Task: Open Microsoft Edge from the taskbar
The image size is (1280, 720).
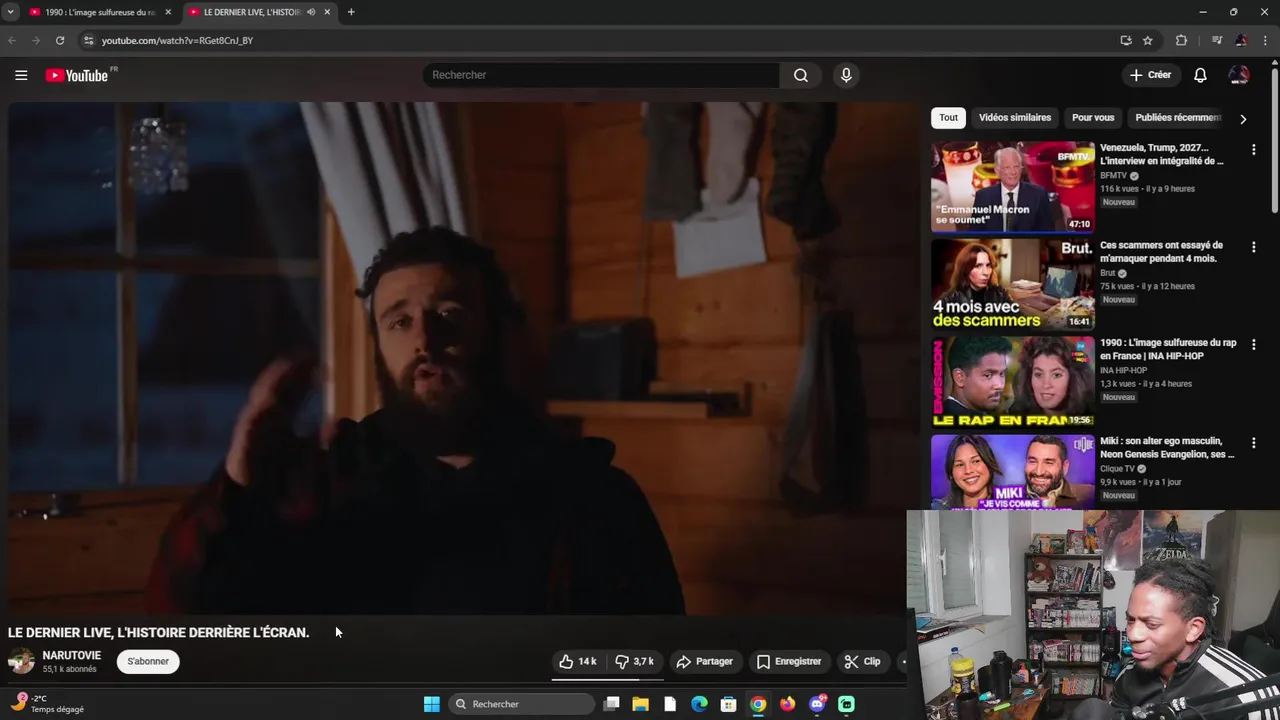Action: pos(699,704)
